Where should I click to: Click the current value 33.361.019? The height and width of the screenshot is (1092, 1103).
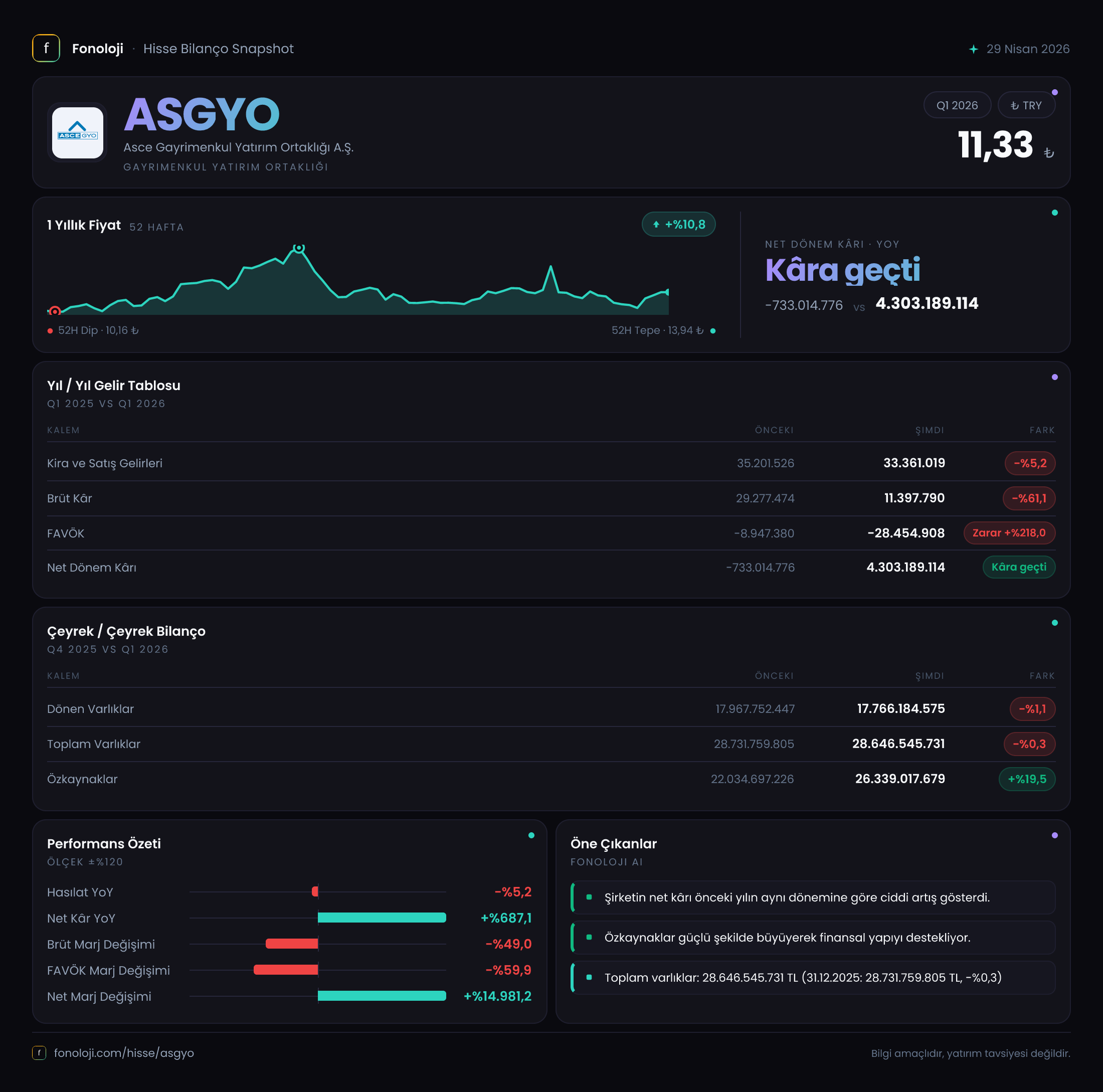tap(914, 463)
